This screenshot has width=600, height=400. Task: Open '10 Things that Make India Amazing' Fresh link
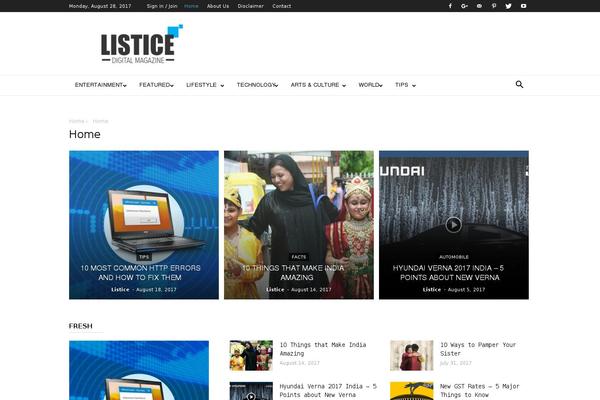(323, 349)
